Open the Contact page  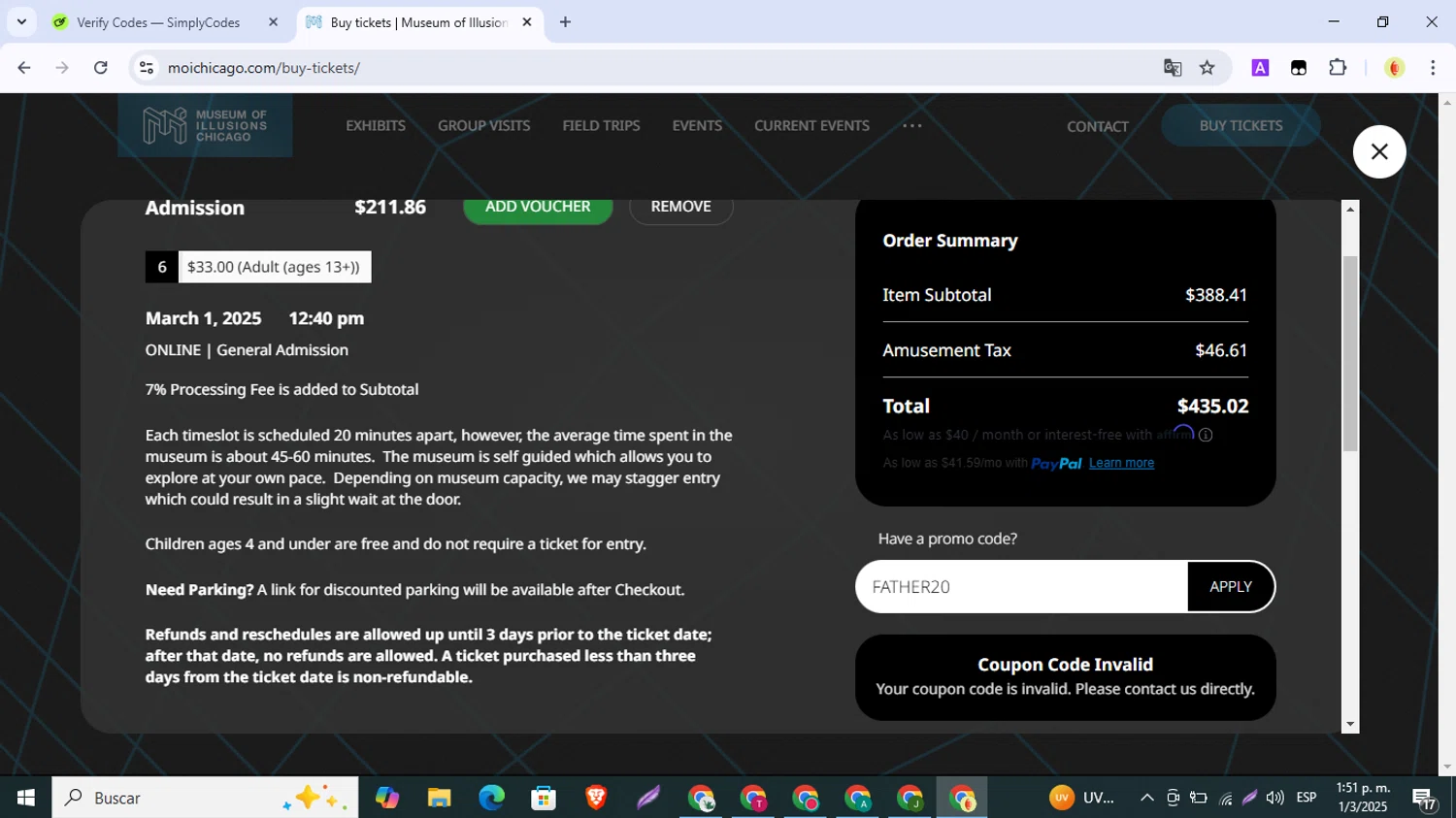[x=1097, y=126]
